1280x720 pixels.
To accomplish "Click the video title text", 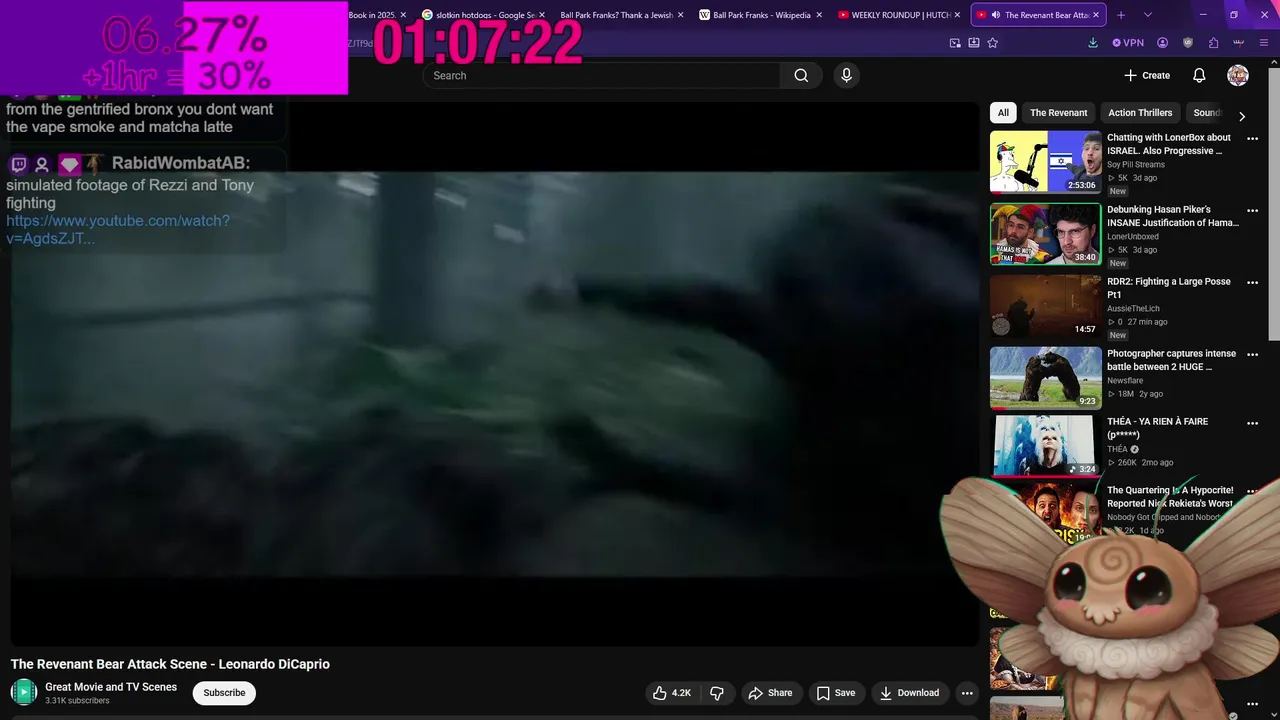I will pyautogui.click(x=170, y=664).
